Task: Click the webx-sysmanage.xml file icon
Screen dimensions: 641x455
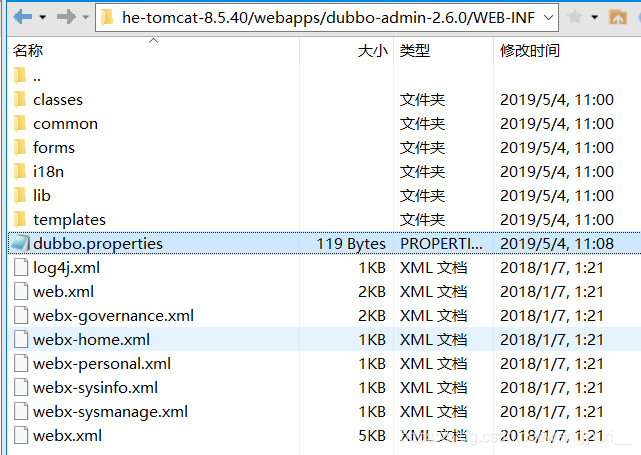Action: click(x=21, y=411)
